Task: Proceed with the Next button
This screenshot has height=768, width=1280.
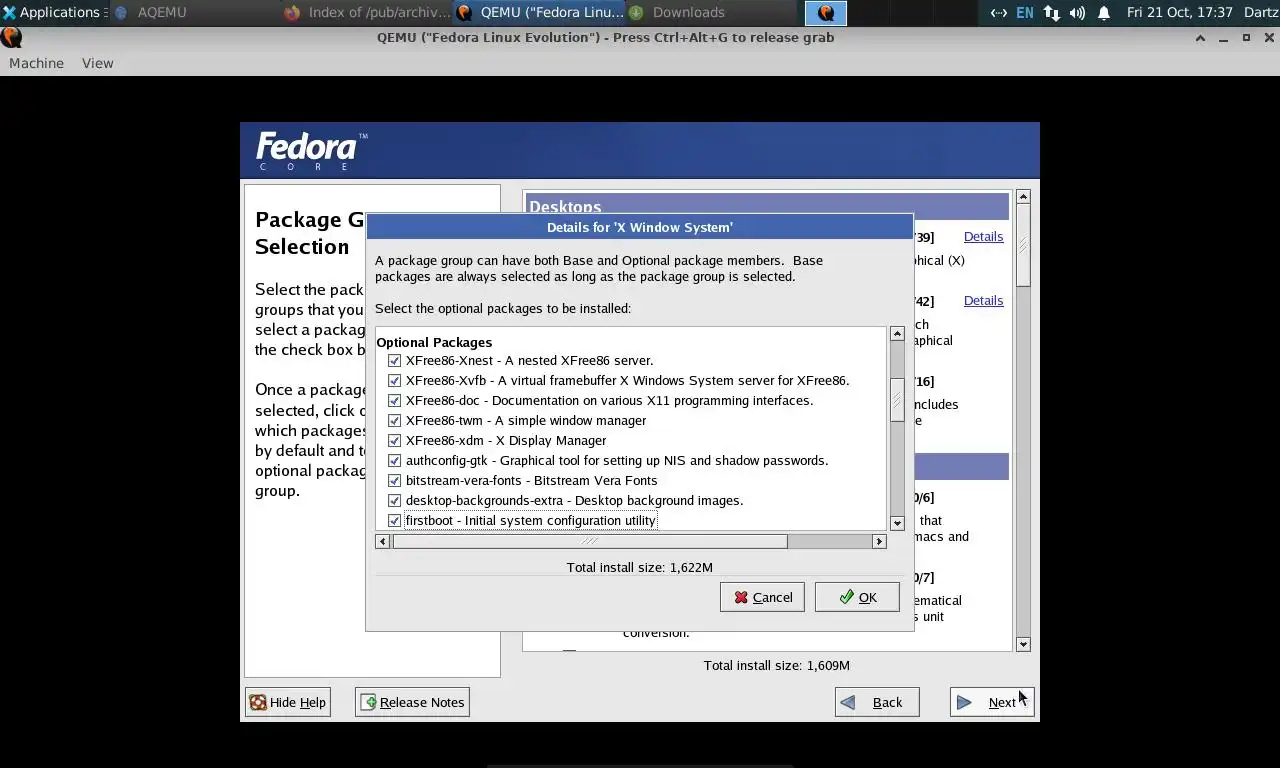Action: click(x=992, y=702)
